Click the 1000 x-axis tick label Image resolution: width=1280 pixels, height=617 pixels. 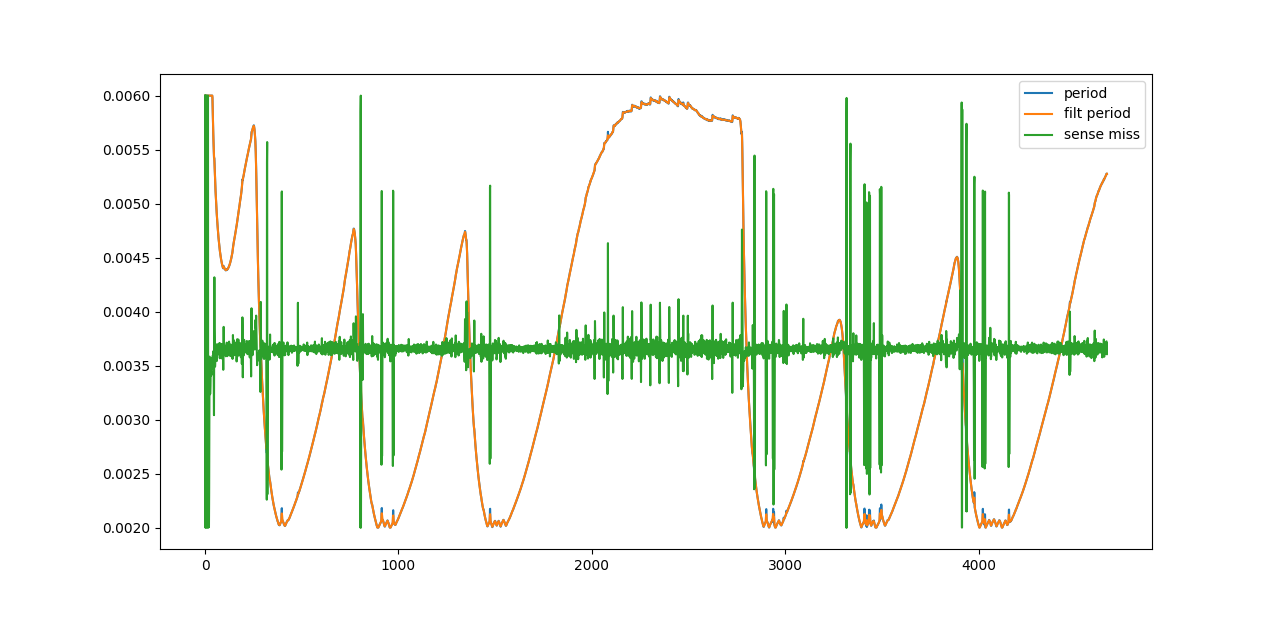(x=398, y=565)
